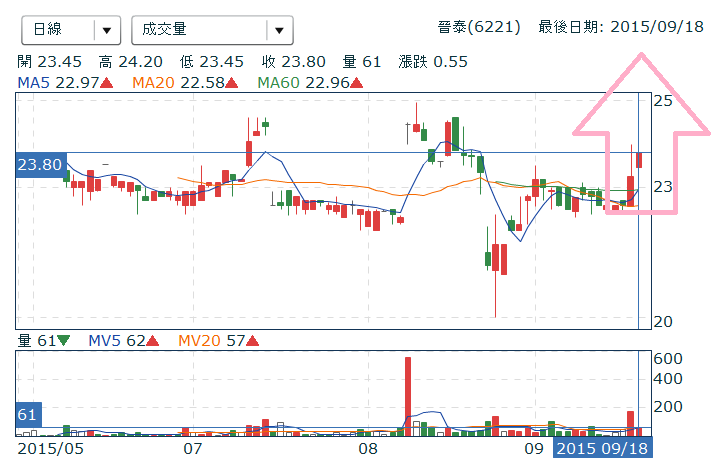Click the MA60 22.96 legend entry
This screenshot has height=466, width=711.
pyautogui.click(x=303, y=83)
